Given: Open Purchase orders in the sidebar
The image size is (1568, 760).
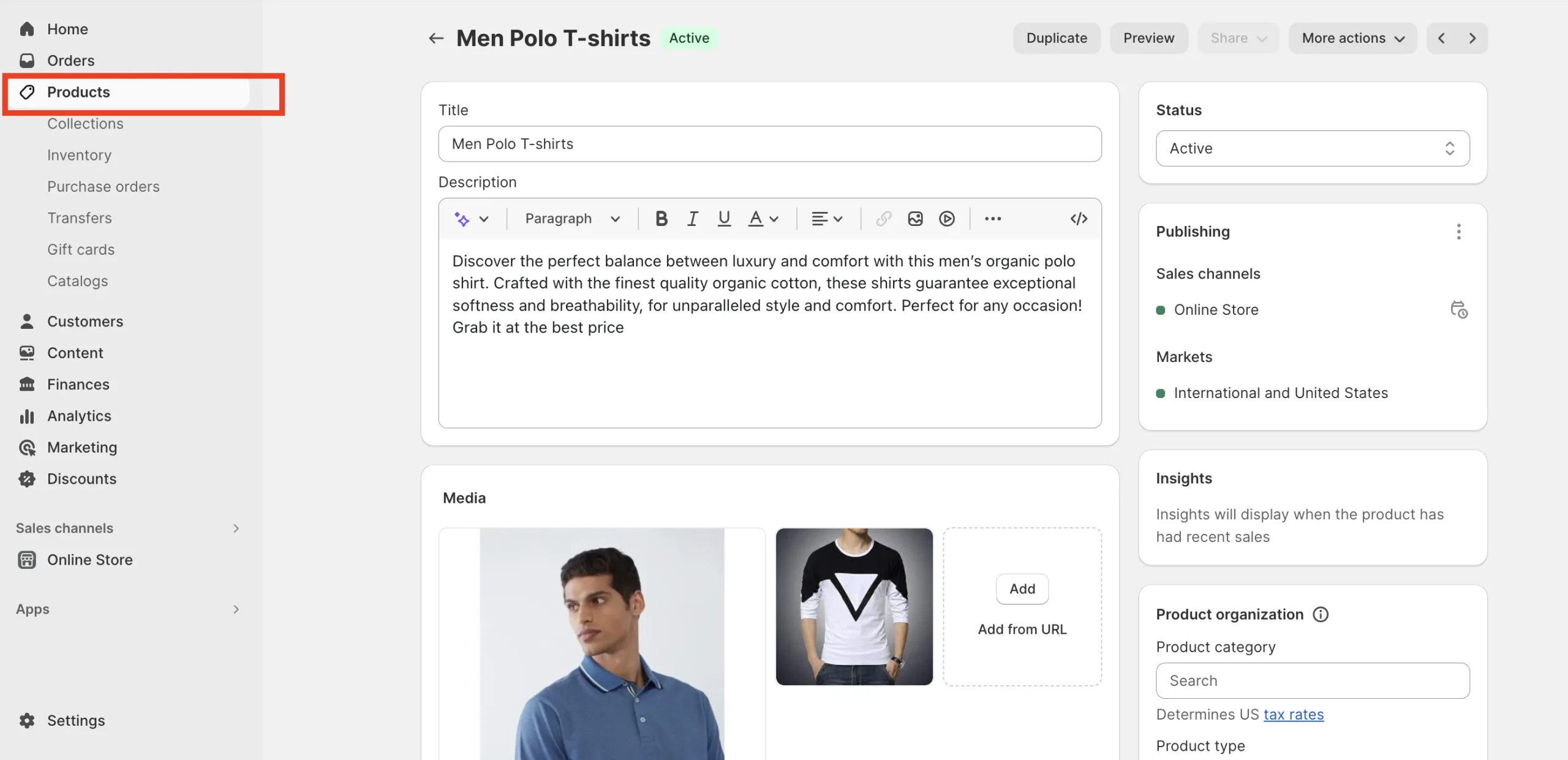Looking at the screenshot, I should pyautogui.click(x=103, y=186).
